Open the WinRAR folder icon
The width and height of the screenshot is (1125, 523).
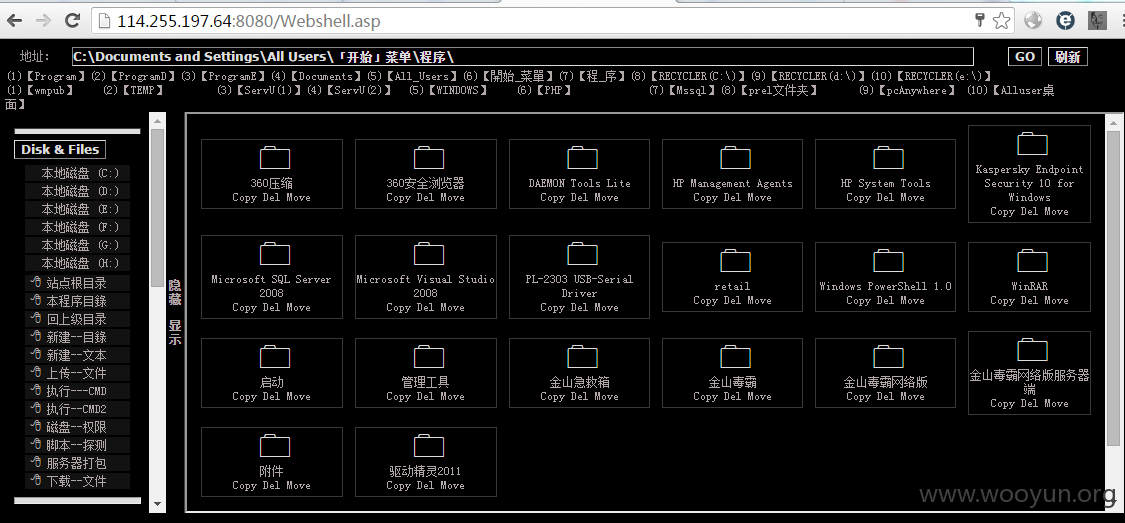pos(1032,261)
